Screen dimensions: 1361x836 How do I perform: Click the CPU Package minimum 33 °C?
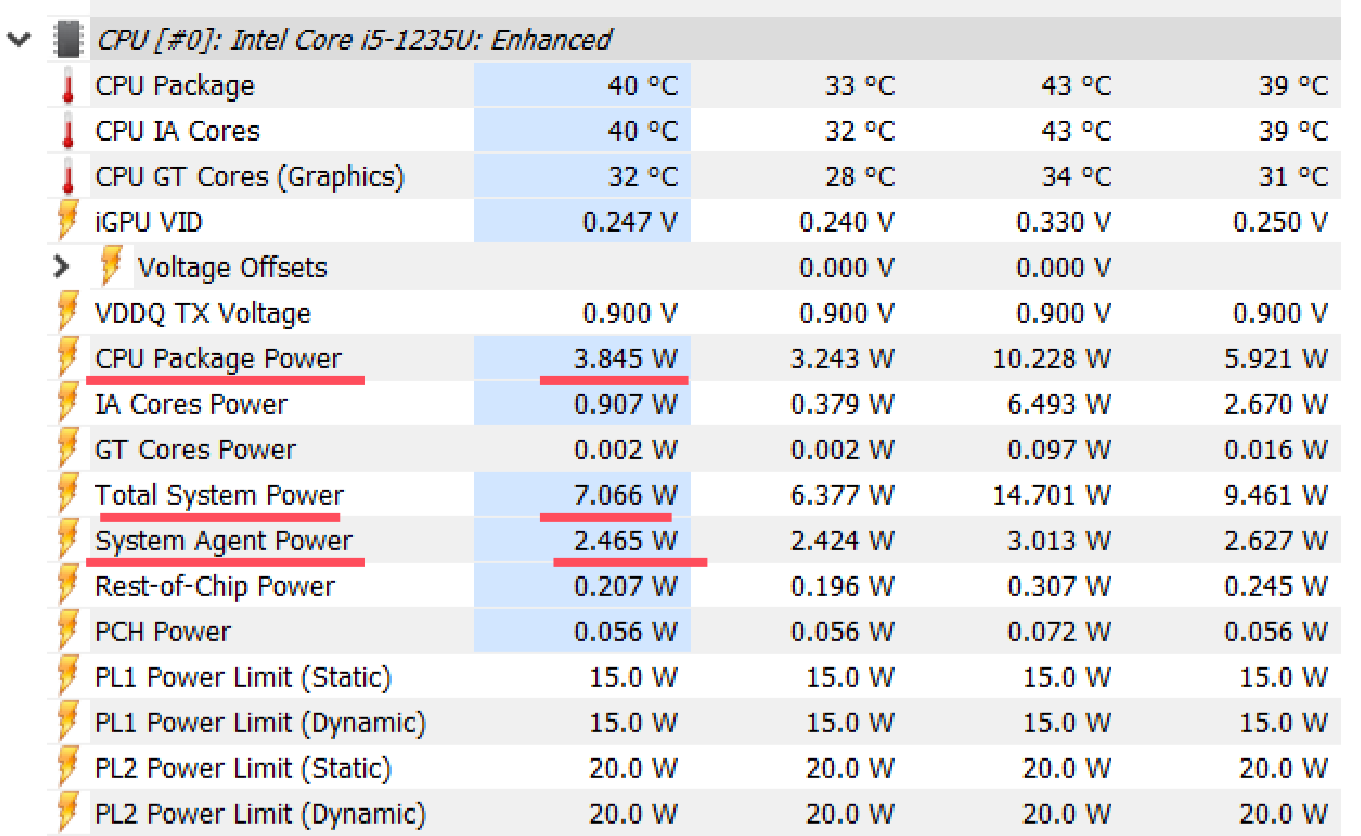tap(860, 86)
